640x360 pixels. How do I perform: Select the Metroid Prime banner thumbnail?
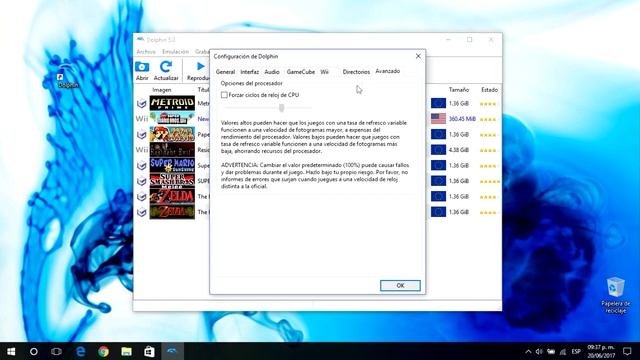tap(172, 103)
